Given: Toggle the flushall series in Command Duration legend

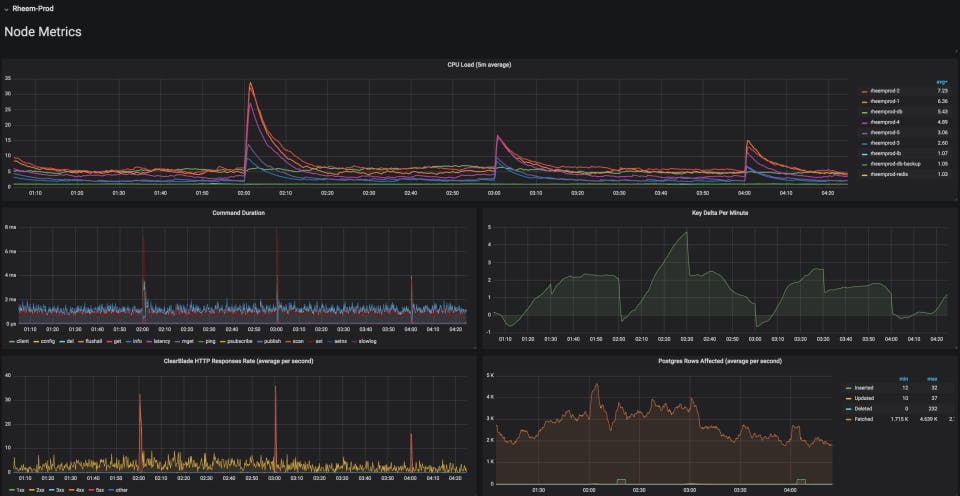Looking at the screenshot, I should tap(94, 341).
